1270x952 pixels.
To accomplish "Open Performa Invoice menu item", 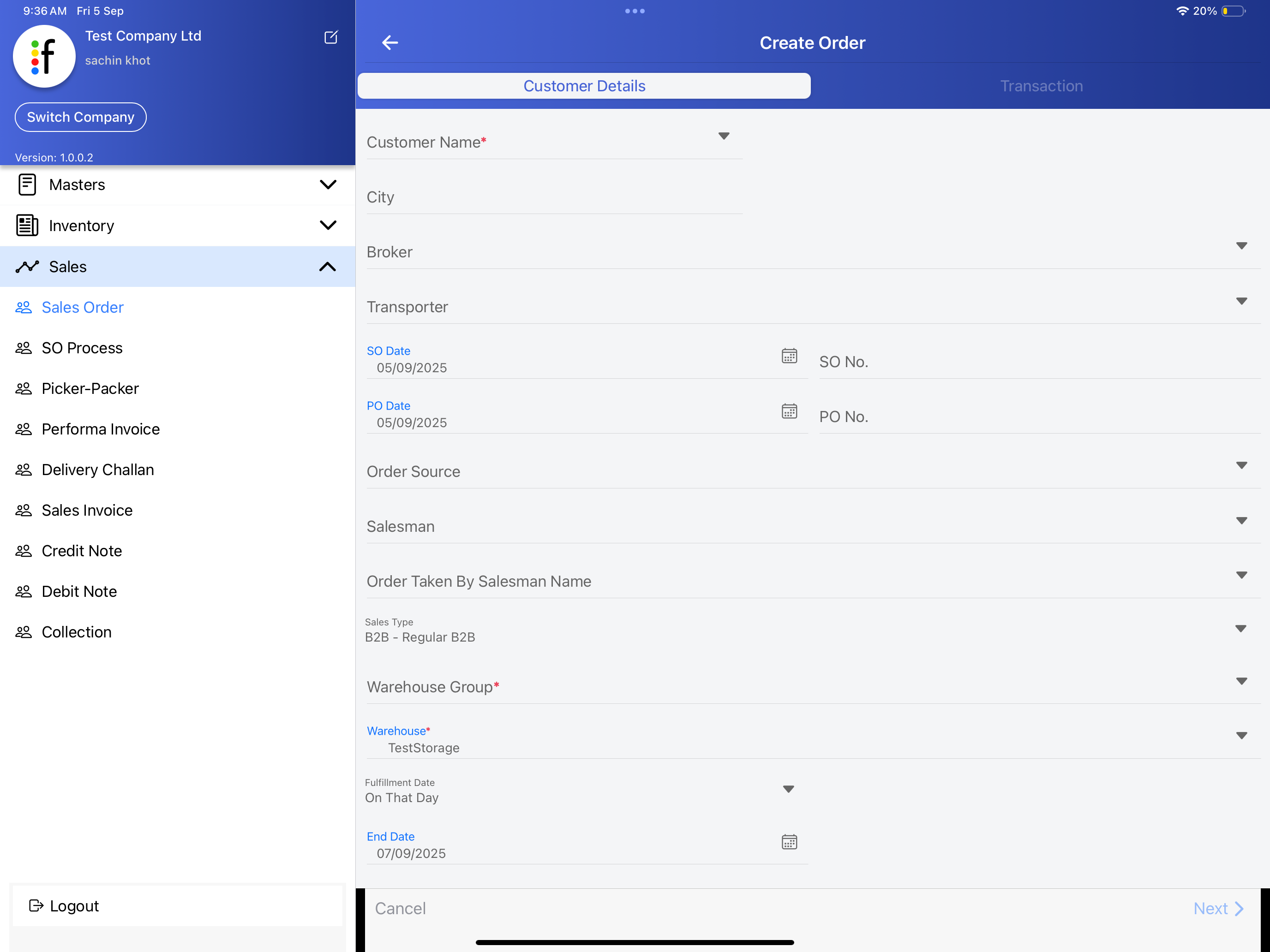I will point(177,429).
